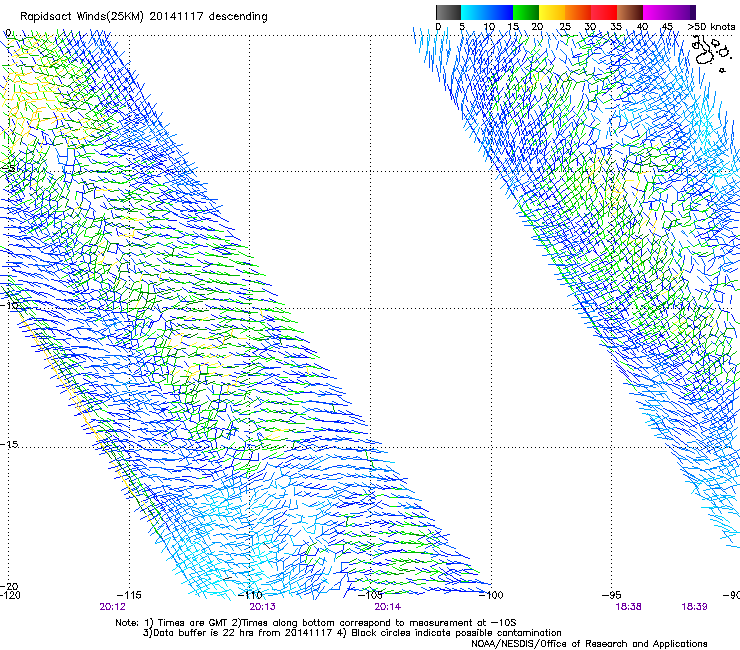Click the cyan-to-blue 5-15 knots legend swatch
Viewport: 740px width, 650px height.
click(487, 12)
